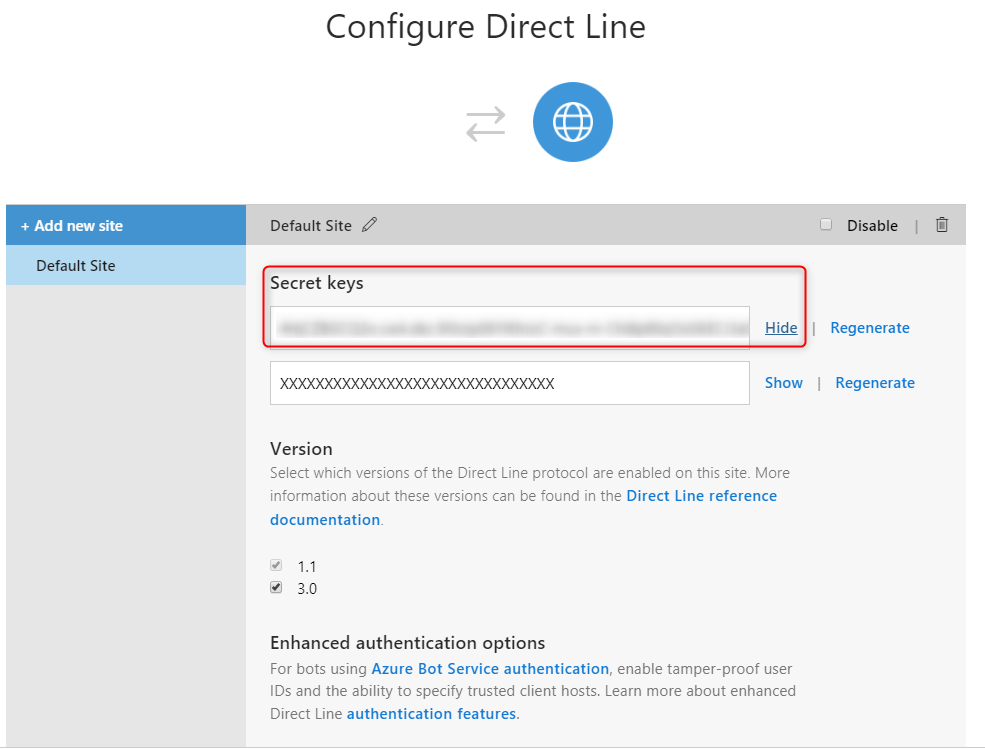Regenerate the second secret key
The image size is (985, 749).
pos(875,383)
